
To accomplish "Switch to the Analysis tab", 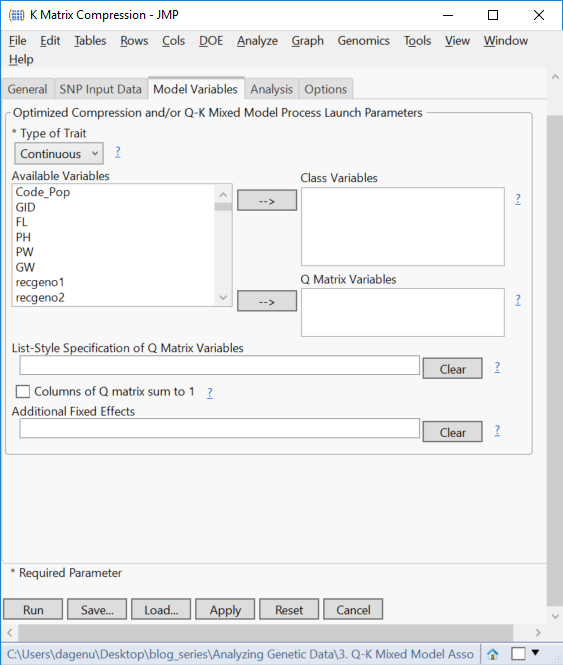I will pyautogui.click(x=272, y=89).
